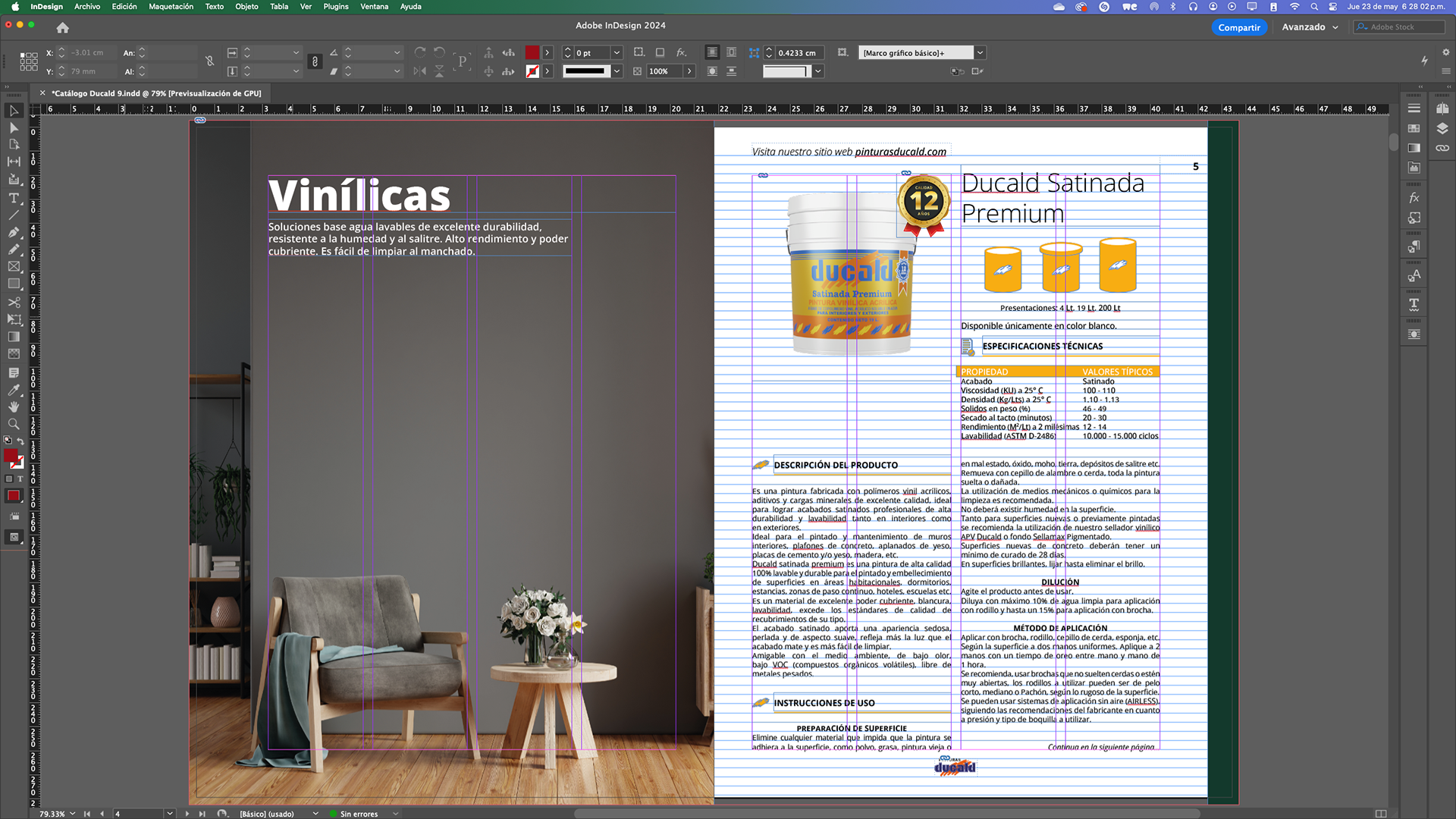Open stroke weight 0 pt dropdown

pyautogui.click(x=617, y=52)
